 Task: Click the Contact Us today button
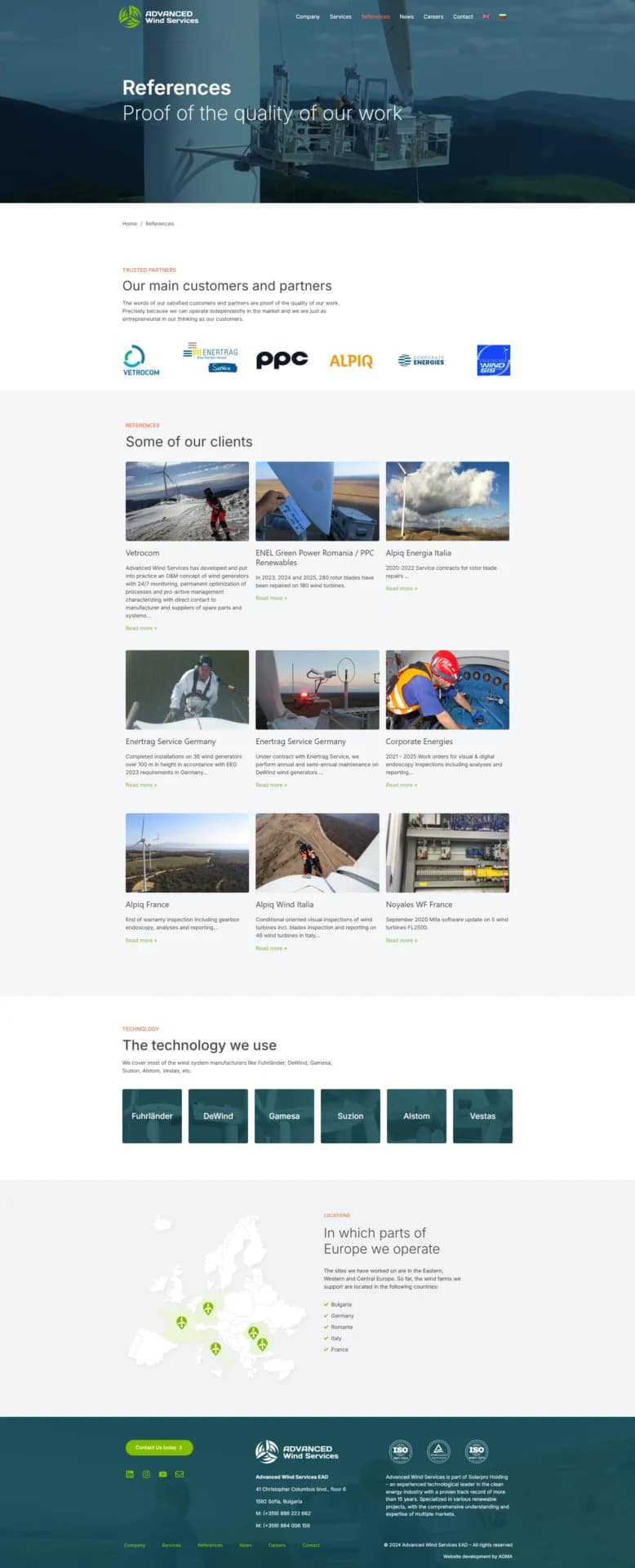(159, 1447)
